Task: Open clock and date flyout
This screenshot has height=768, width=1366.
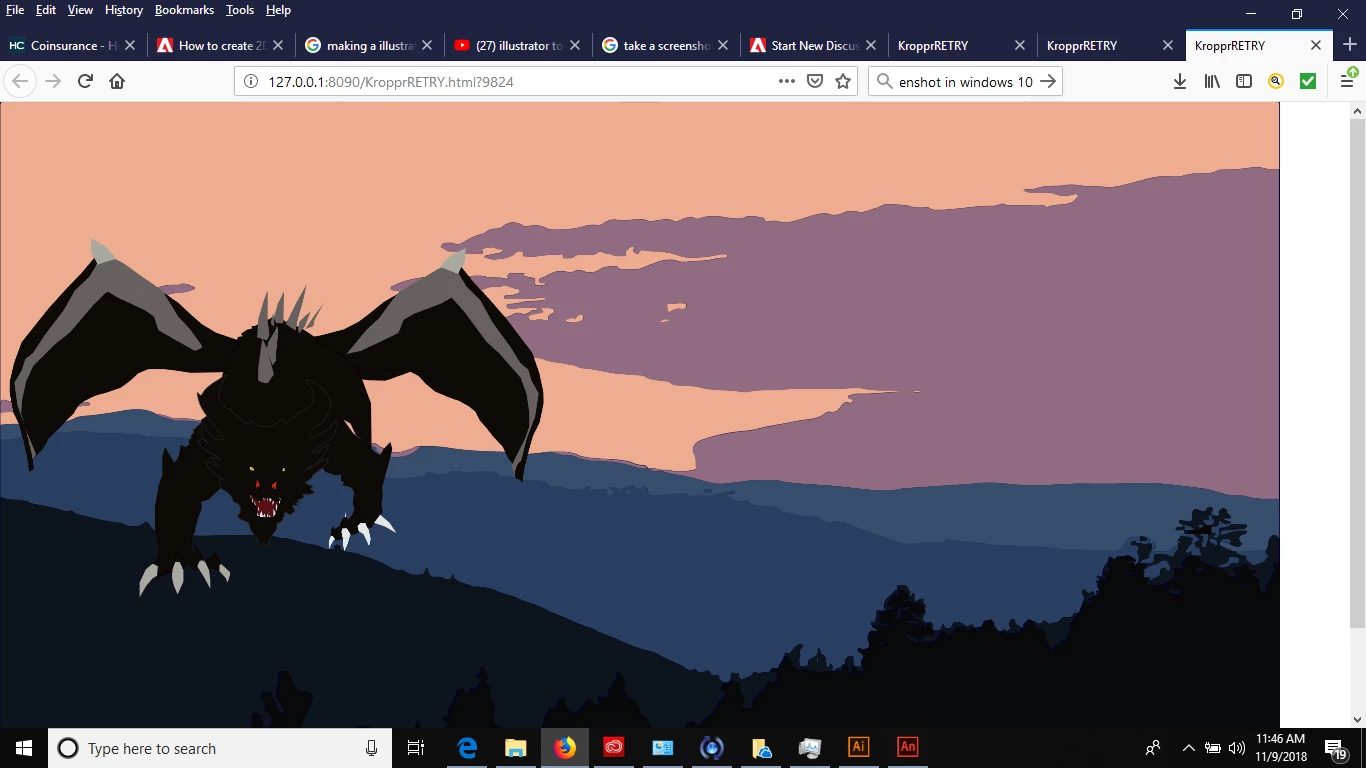Action: (1281, 748)
